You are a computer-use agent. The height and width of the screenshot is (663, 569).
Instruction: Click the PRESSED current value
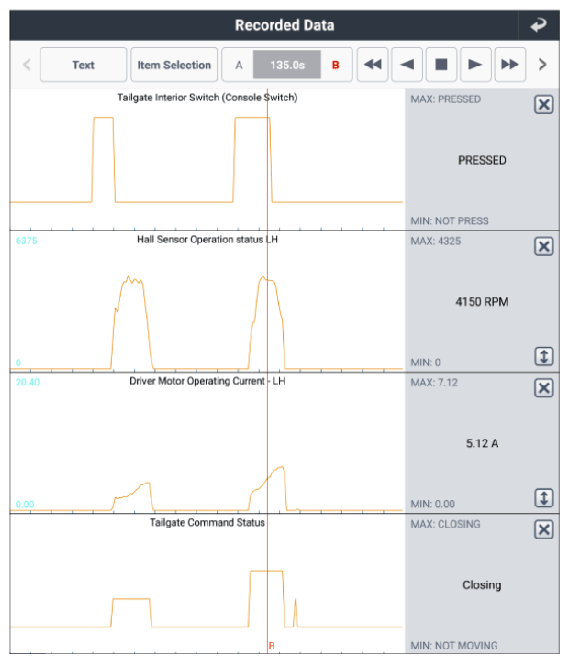[x=482, y=160]
